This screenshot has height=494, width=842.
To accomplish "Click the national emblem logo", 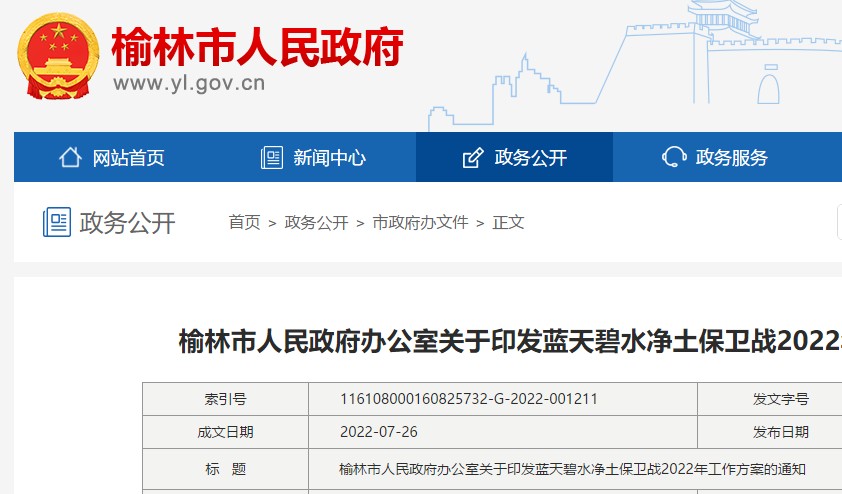I will coord(58,56).
